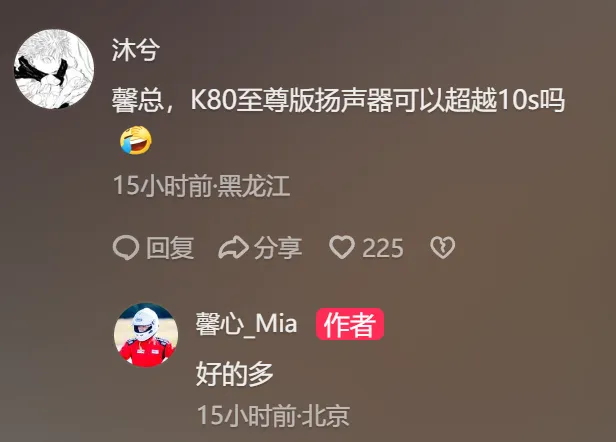This screenshot has width=616, height=442.
Task: Click 馨总 at the comment start
Action: 138,100
